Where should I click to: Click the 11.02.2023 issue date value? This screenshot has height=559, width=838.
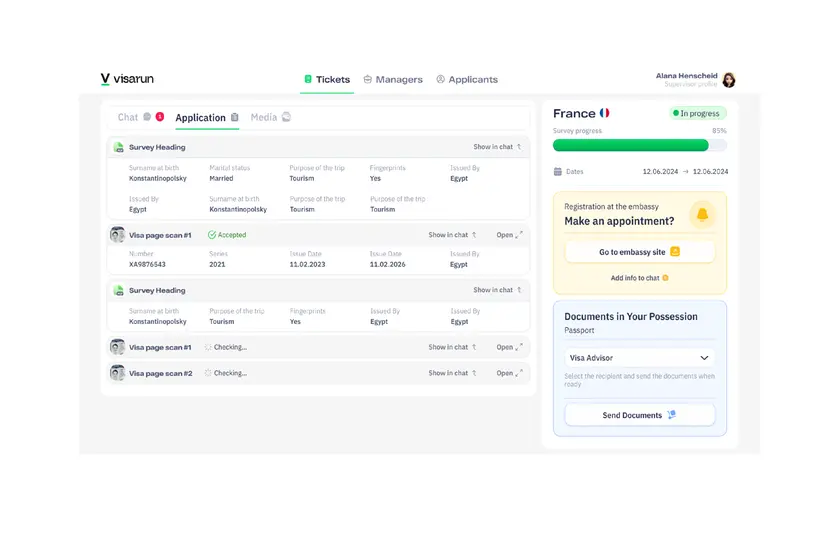307,265
